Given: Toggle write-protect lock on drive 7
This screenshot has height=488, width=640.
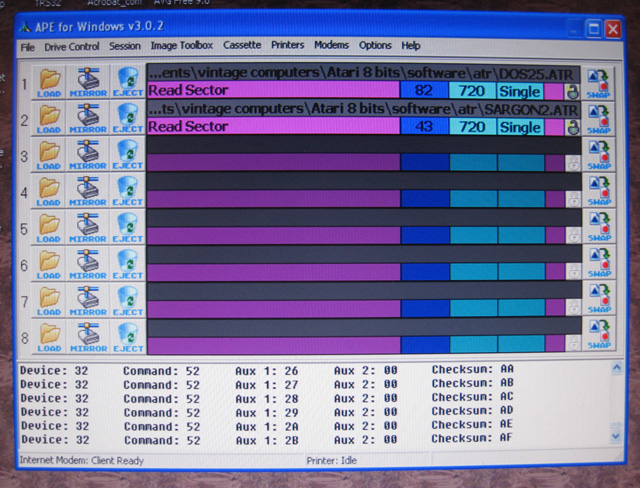Looking at the screenshot, I should (x=573, y=308).
